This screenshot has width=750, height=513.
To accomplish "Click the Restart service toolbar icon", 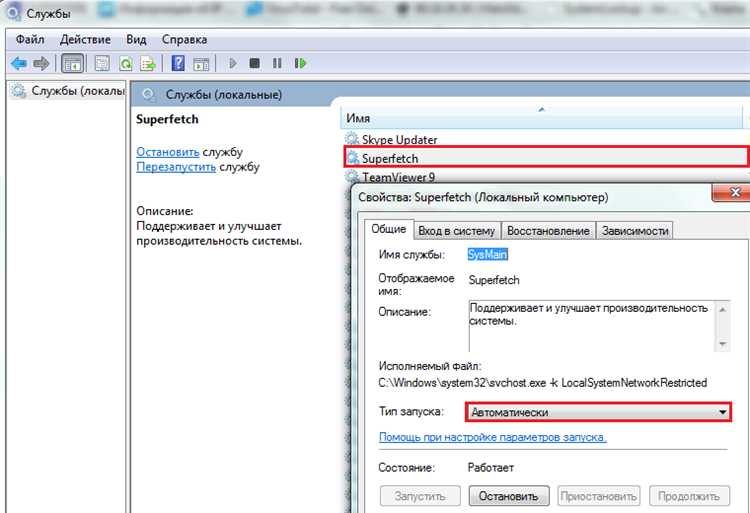I will tap(300, 63).
